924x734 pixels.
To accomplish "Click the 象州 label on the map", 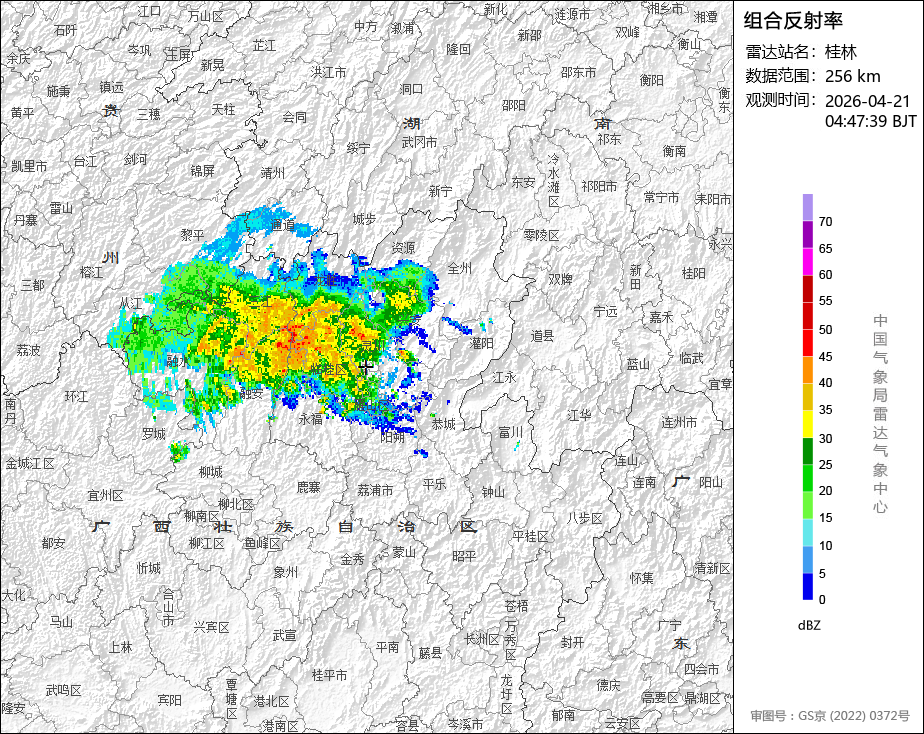I will (286, 572).
